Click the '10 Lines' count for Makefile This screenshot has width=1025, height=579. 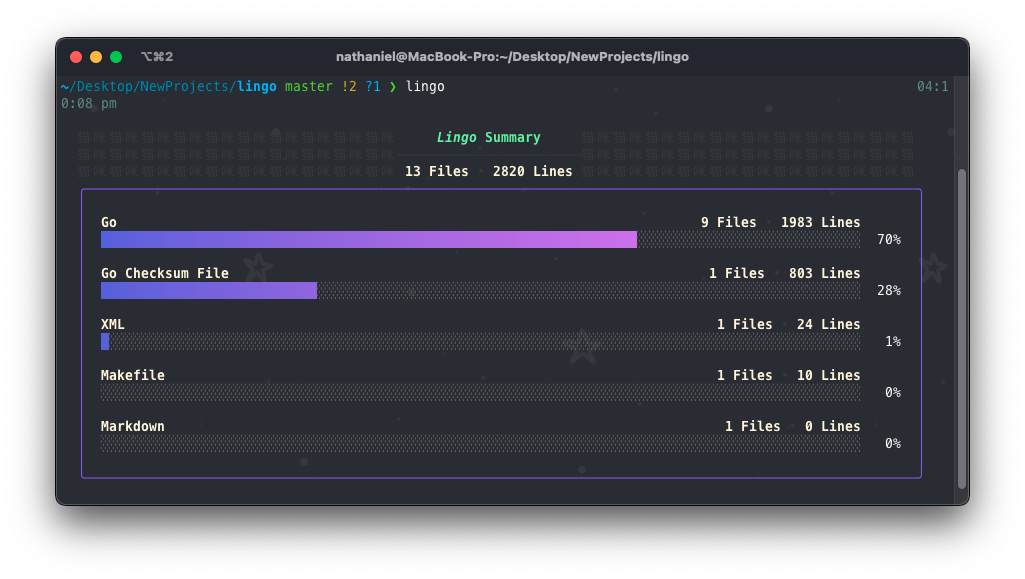[828, 375]
